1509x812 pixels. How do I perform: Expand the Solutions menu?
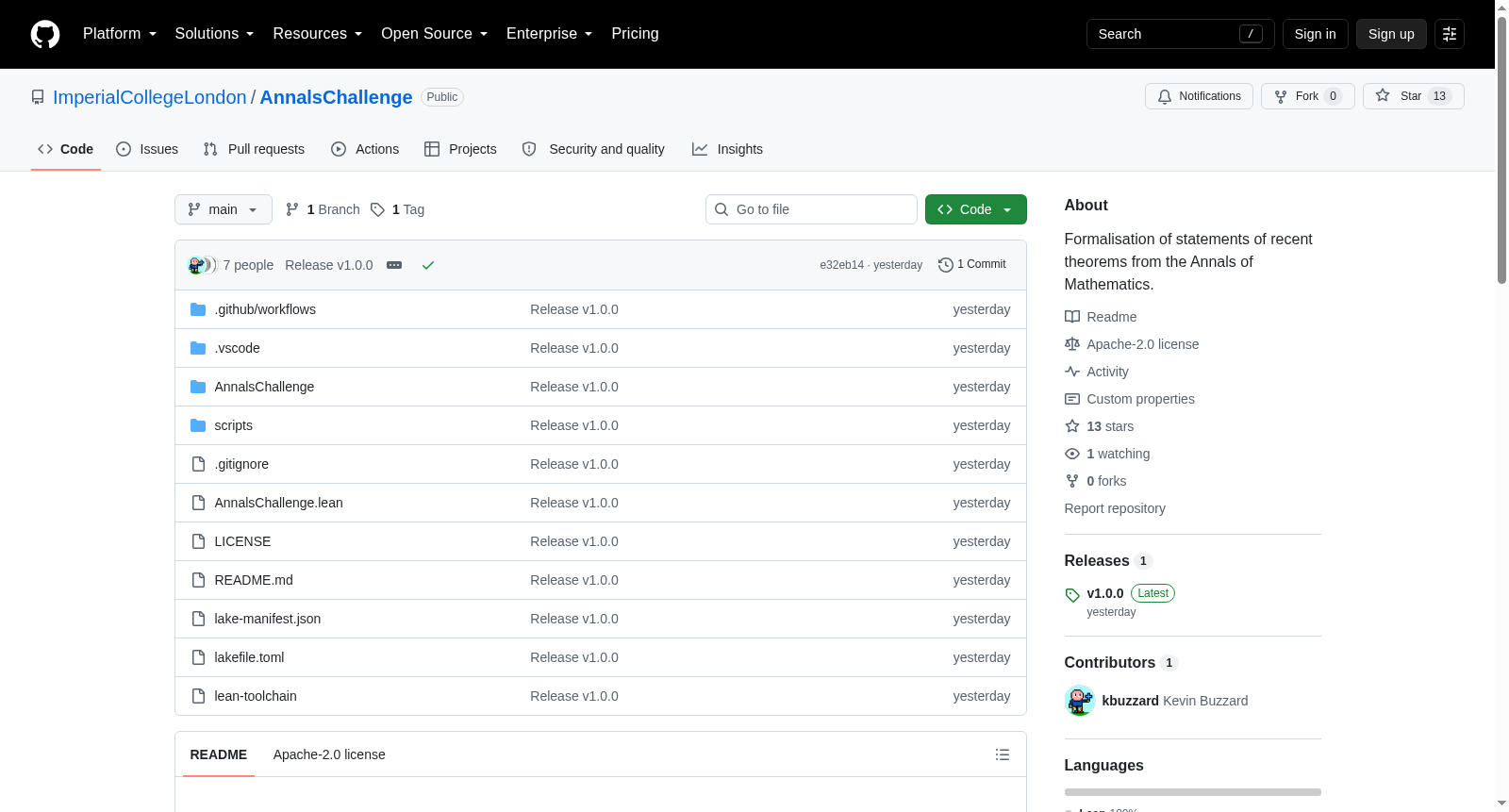pos(214,34)
